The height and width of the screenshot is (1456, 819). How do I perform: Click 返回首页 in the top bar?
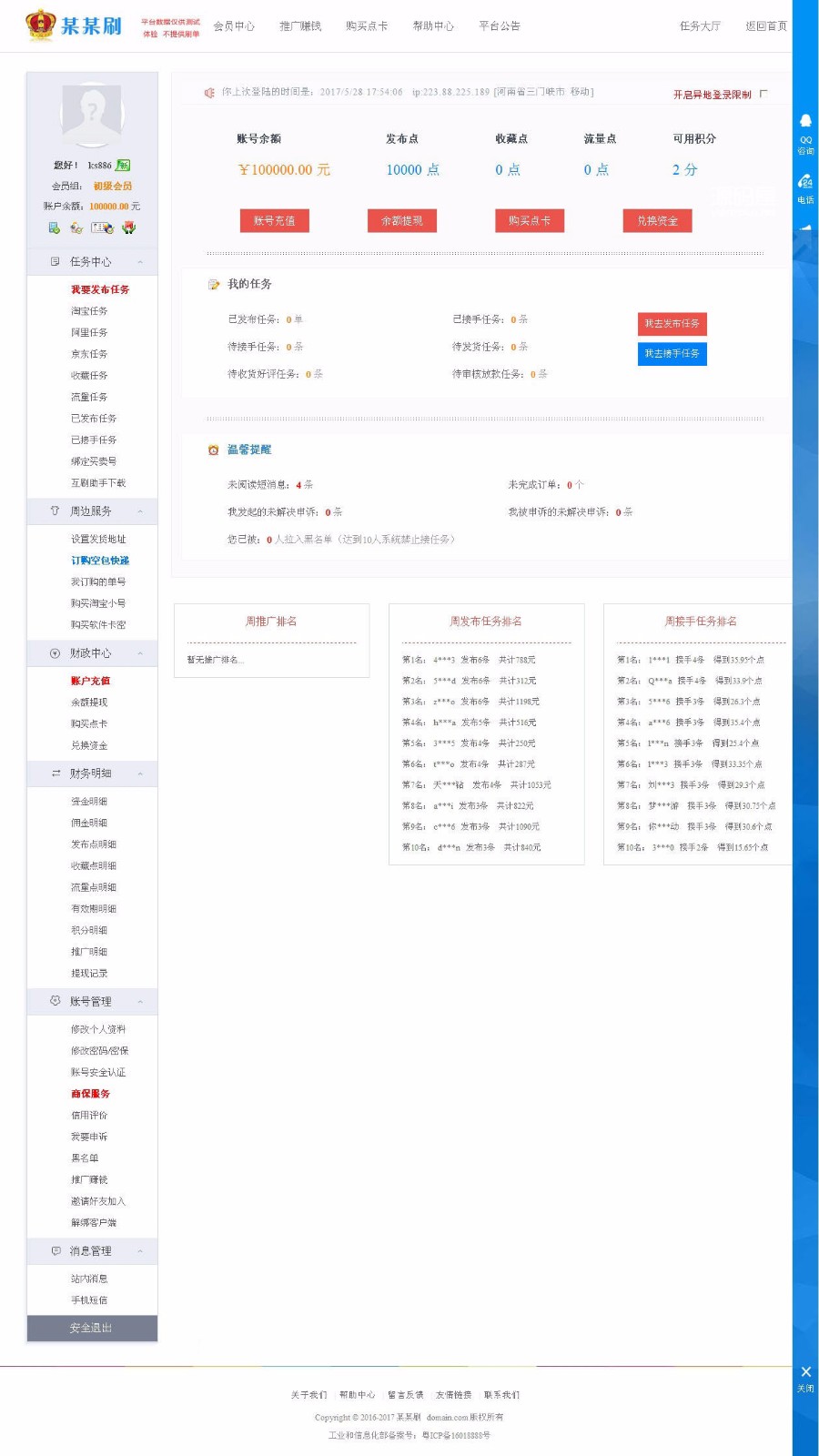pyautogui.click(x=766, y=26)
